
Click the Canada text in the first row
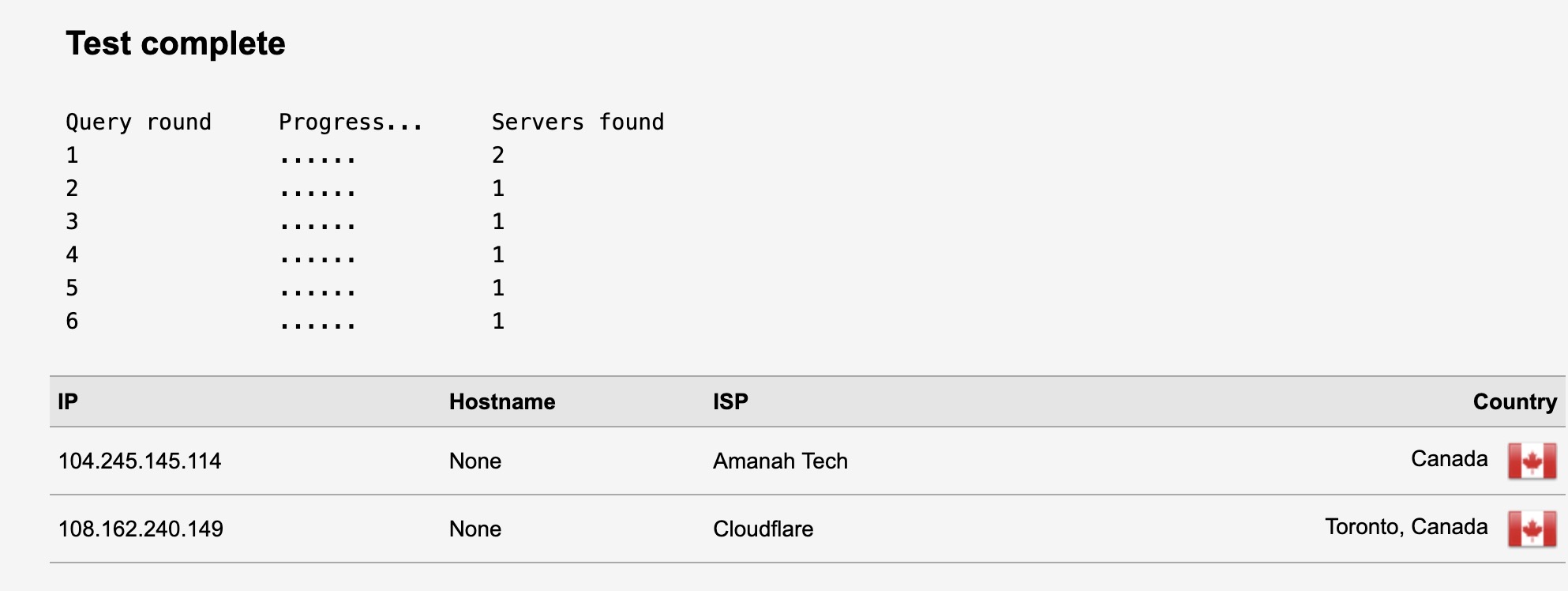(1450, 459)
